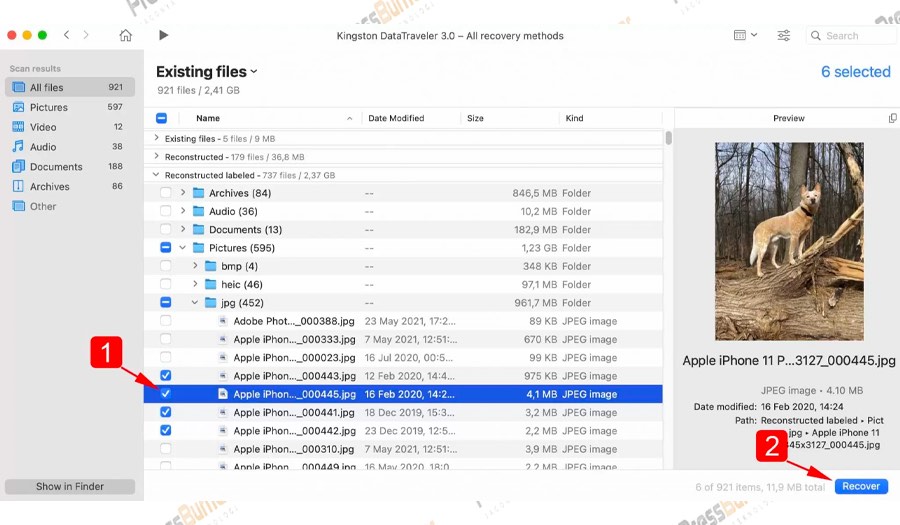
Task: Open the view mode dropdown
Action: (745, 36)
